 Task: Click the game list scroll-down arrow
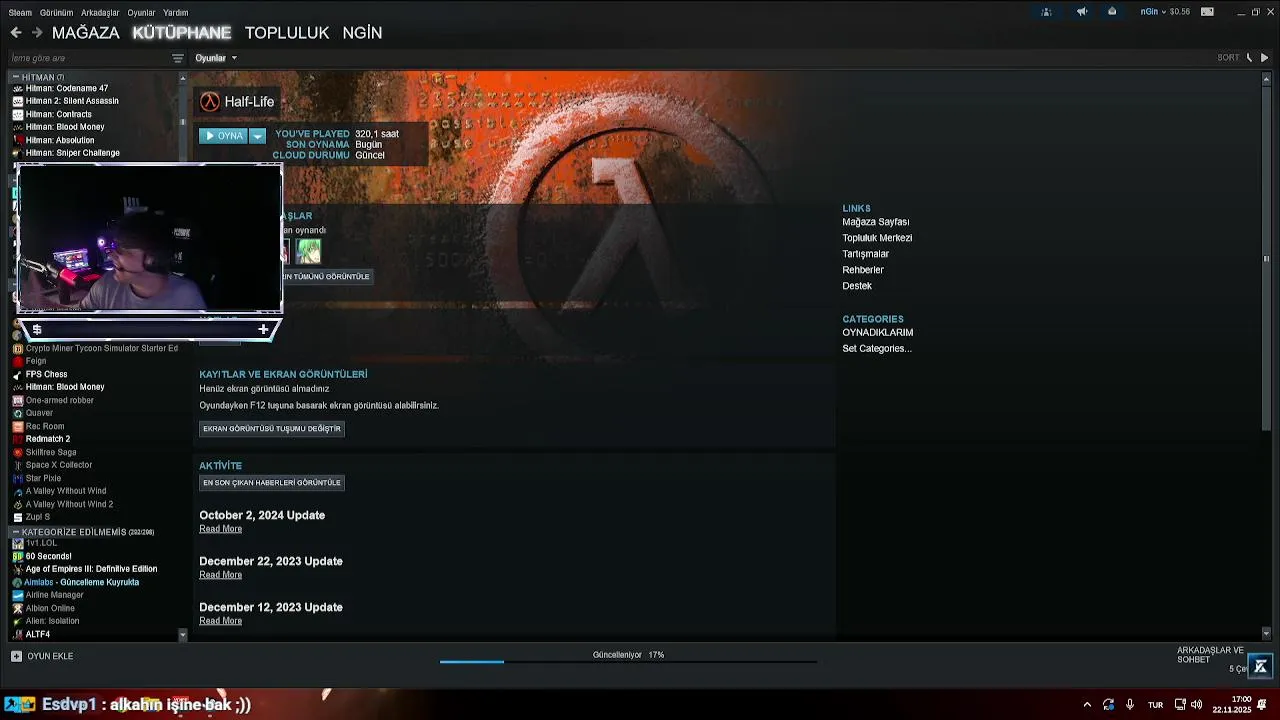point(182,634)
